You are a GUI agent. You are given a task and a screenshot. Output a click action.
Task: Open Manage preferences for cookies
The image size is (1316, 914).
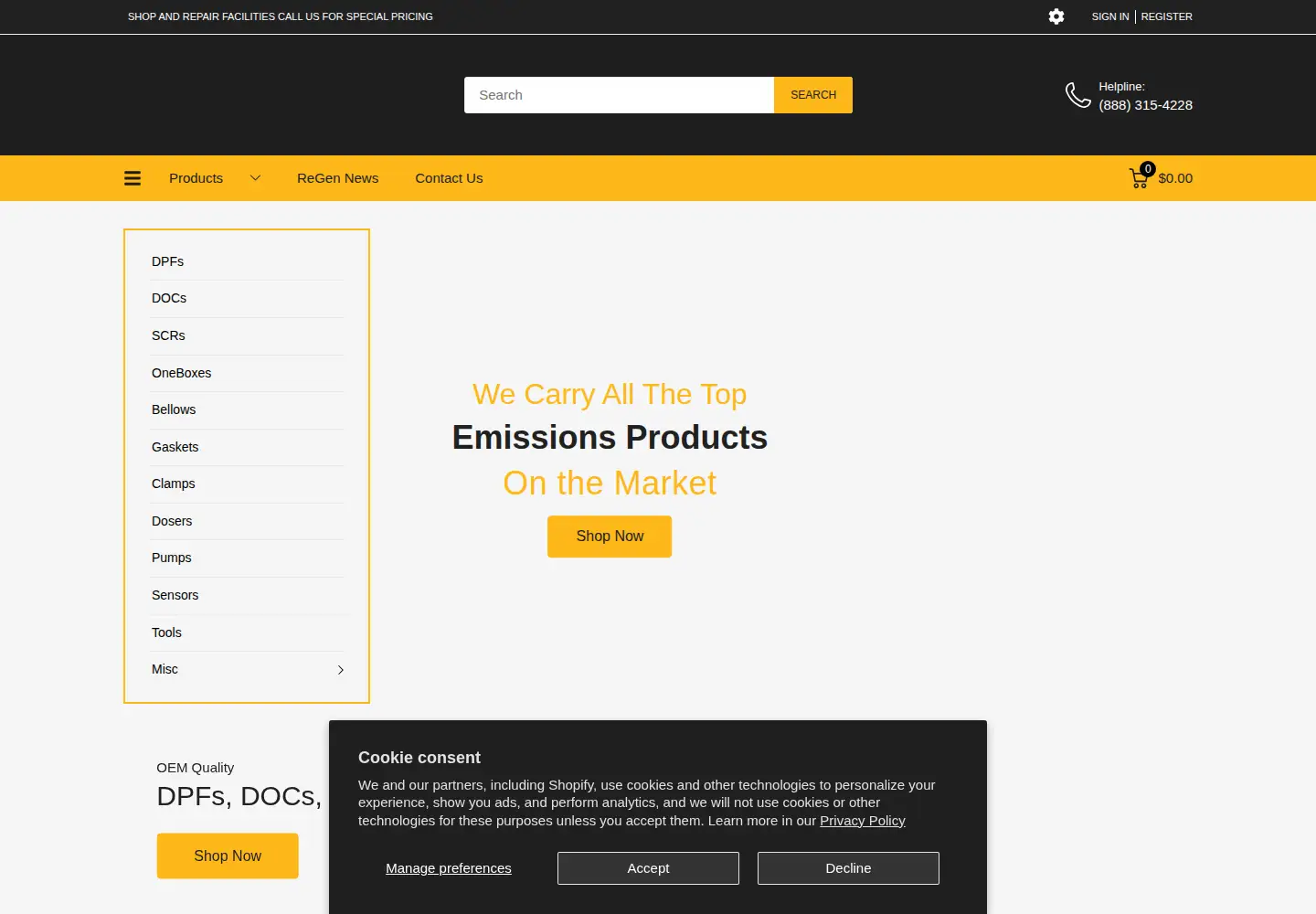449,868
